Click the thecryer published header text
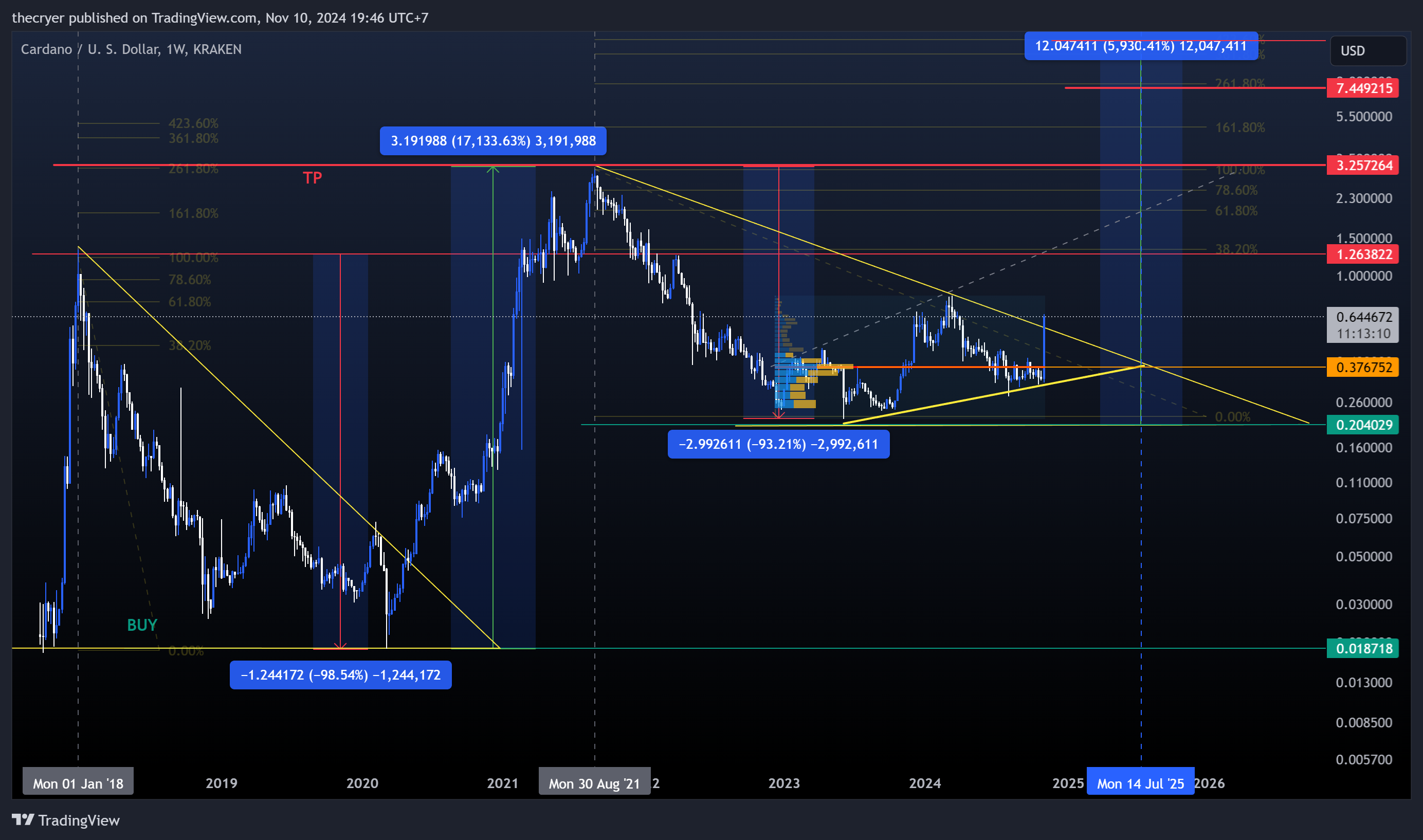This screenshot has height=840, width=1423. tap(220, 18)
